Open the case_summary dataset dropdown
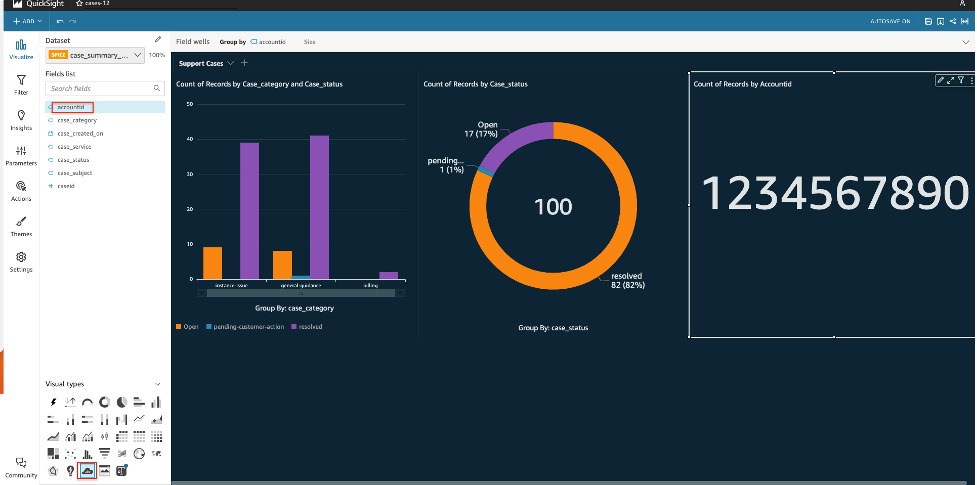This screenshot has width=977, height=485. pyautogui.click(x=95, y=55)
